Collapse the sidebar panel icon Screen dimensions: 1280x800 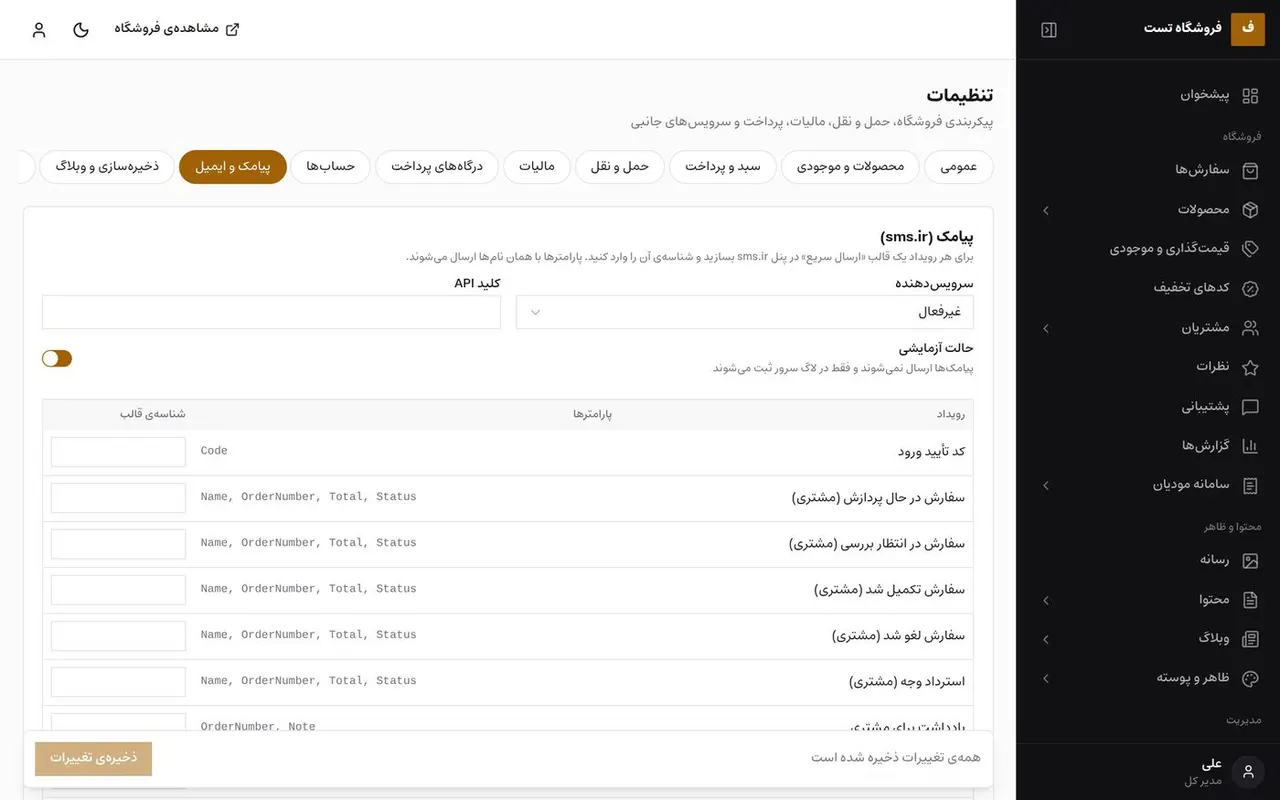point(1049,30)
